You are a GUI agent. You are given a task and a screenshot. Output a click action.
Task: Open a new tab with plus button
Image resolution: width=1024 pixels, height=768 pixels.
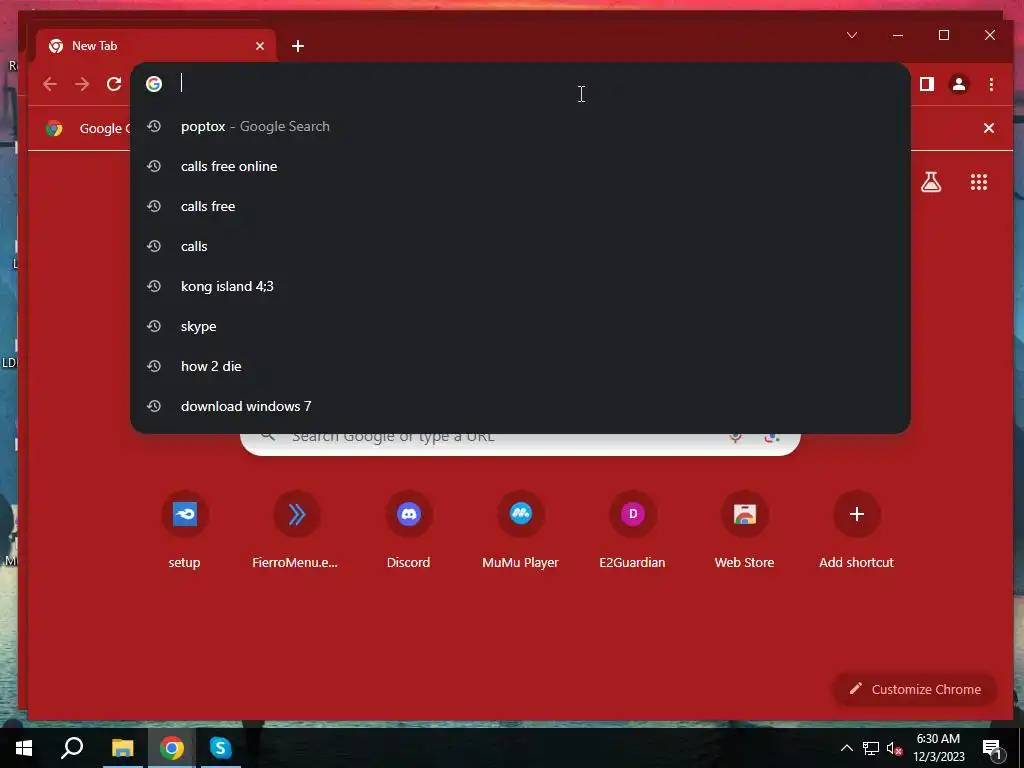pos(298,46)
